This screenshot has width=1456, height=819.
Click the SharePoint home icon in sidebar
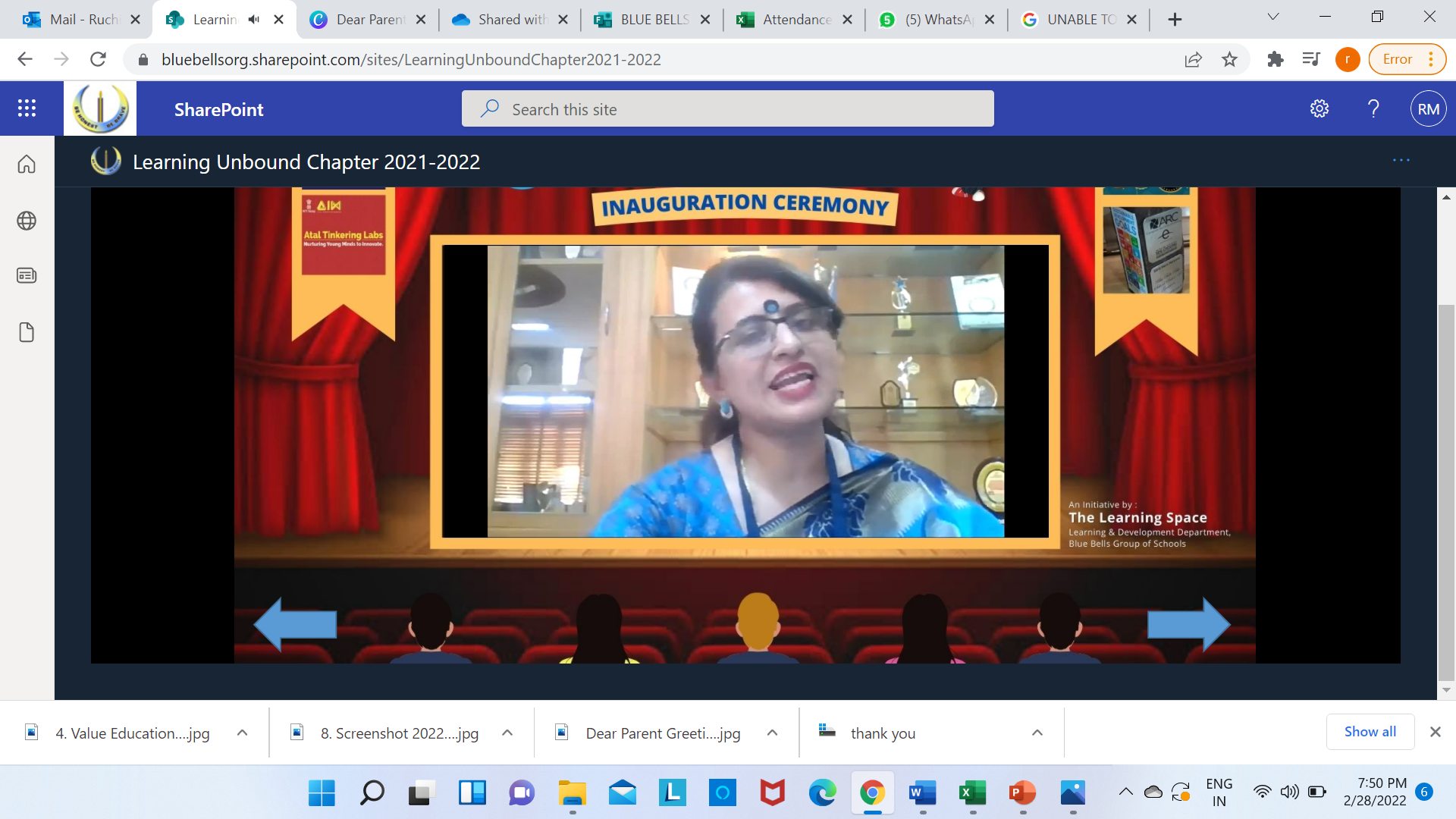coord(27,164)
